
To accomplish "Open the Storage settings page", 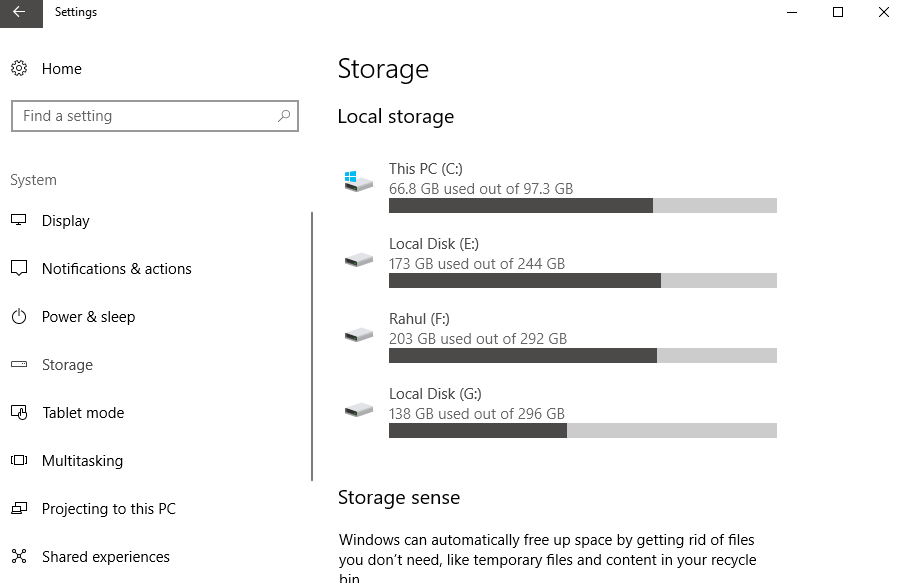I will (x=67, y=365).
